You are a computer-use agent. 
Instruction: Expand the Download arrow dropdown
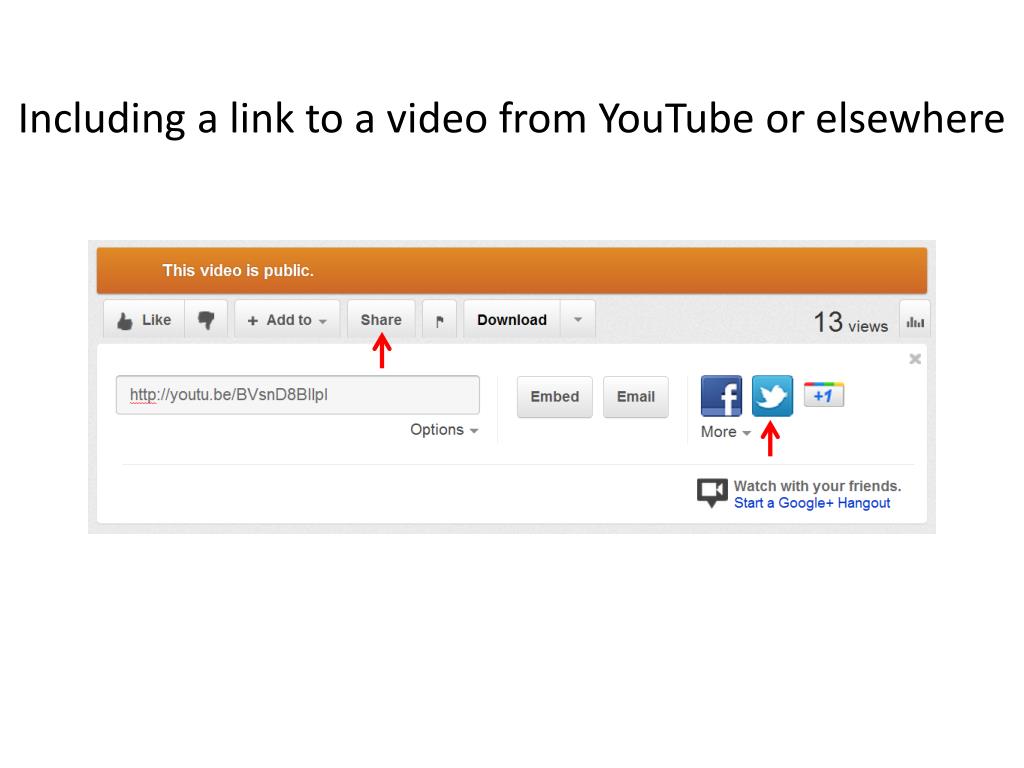point(578,320)
